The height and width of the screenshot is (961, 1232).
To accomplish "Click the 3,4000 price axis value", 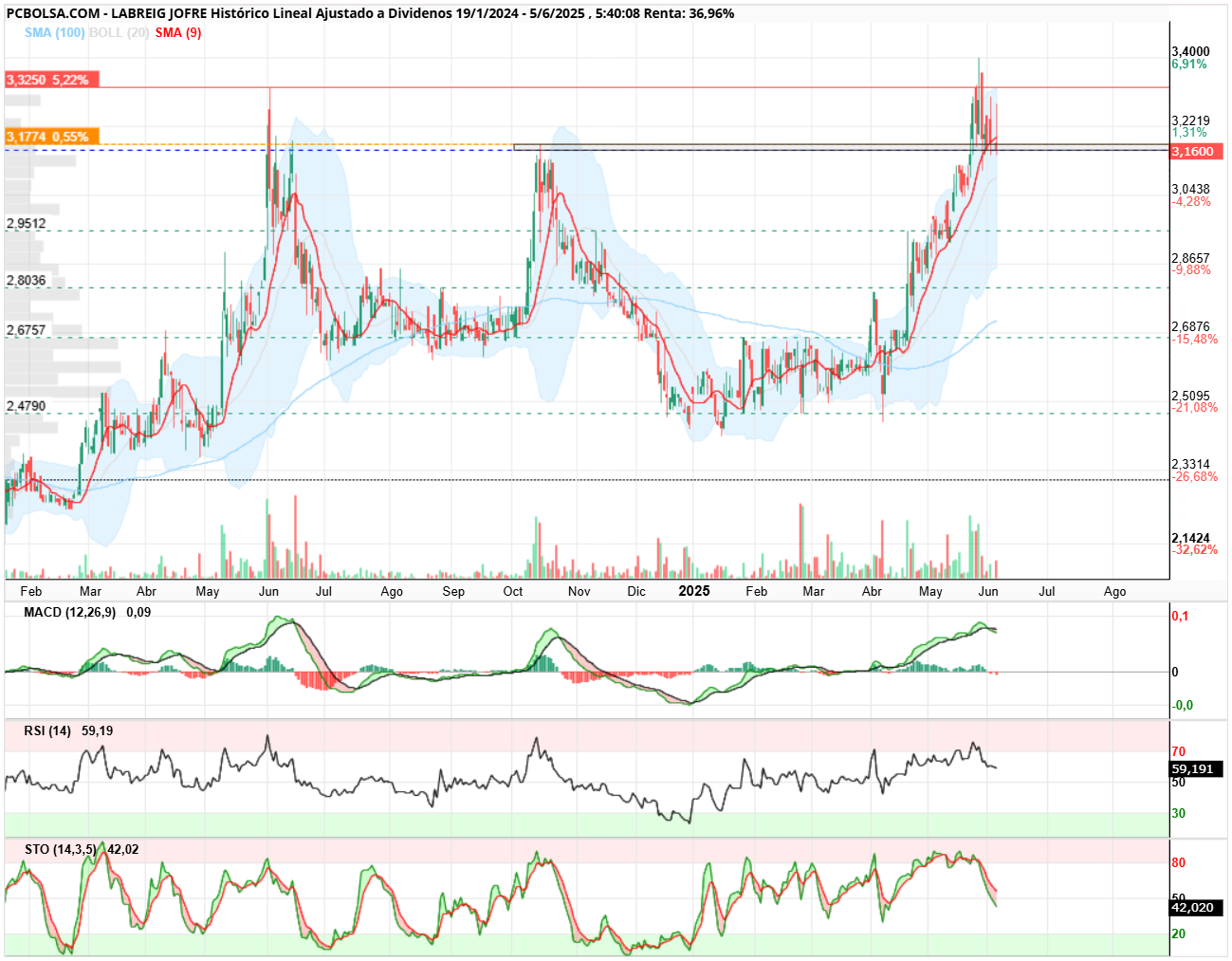I will pos(1191,51).
